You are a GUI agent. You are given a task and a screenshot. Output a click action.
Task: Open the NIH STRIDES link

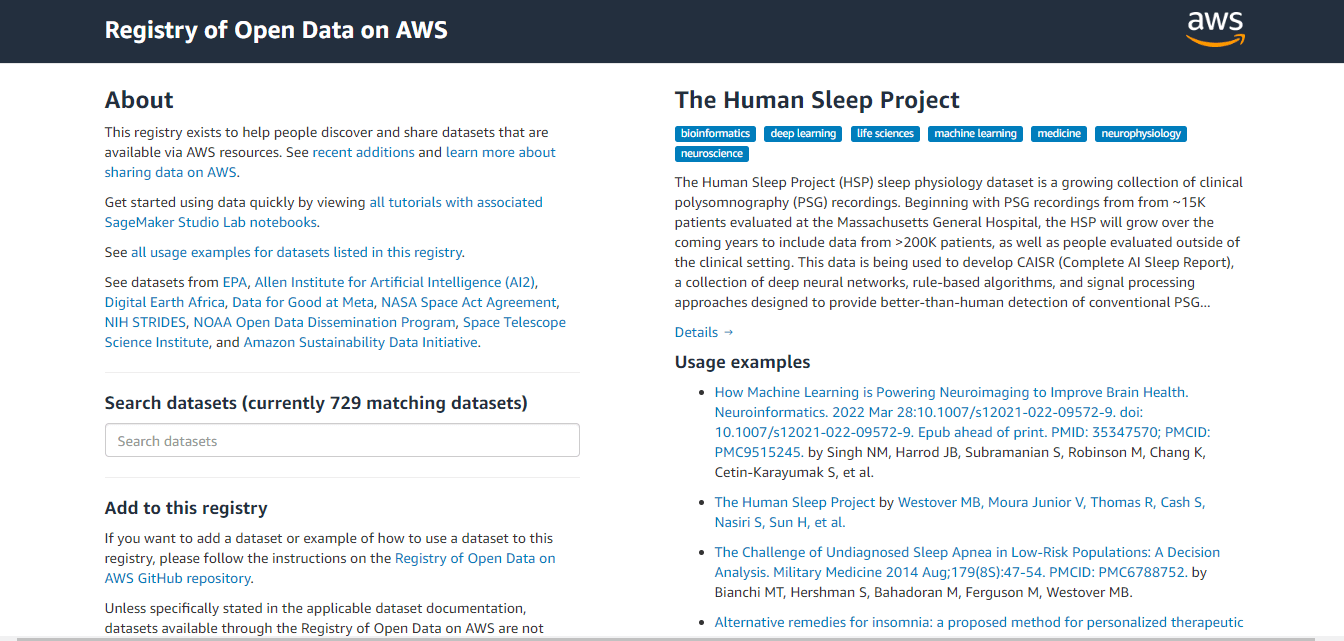tap(144, 322)
